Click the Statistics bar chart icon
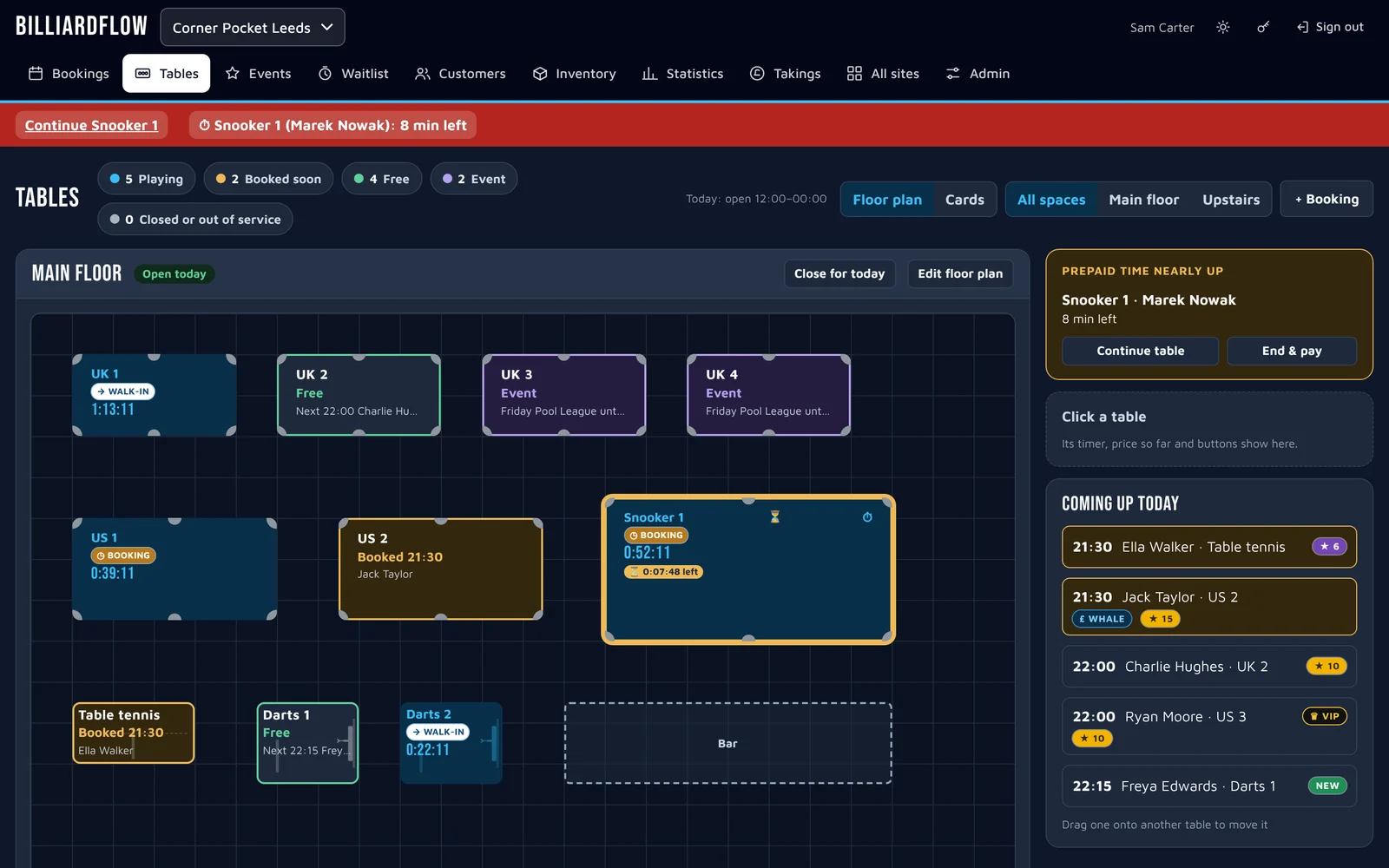The width and height of the screenshot is (1389, 868). (x=649, y=74)
